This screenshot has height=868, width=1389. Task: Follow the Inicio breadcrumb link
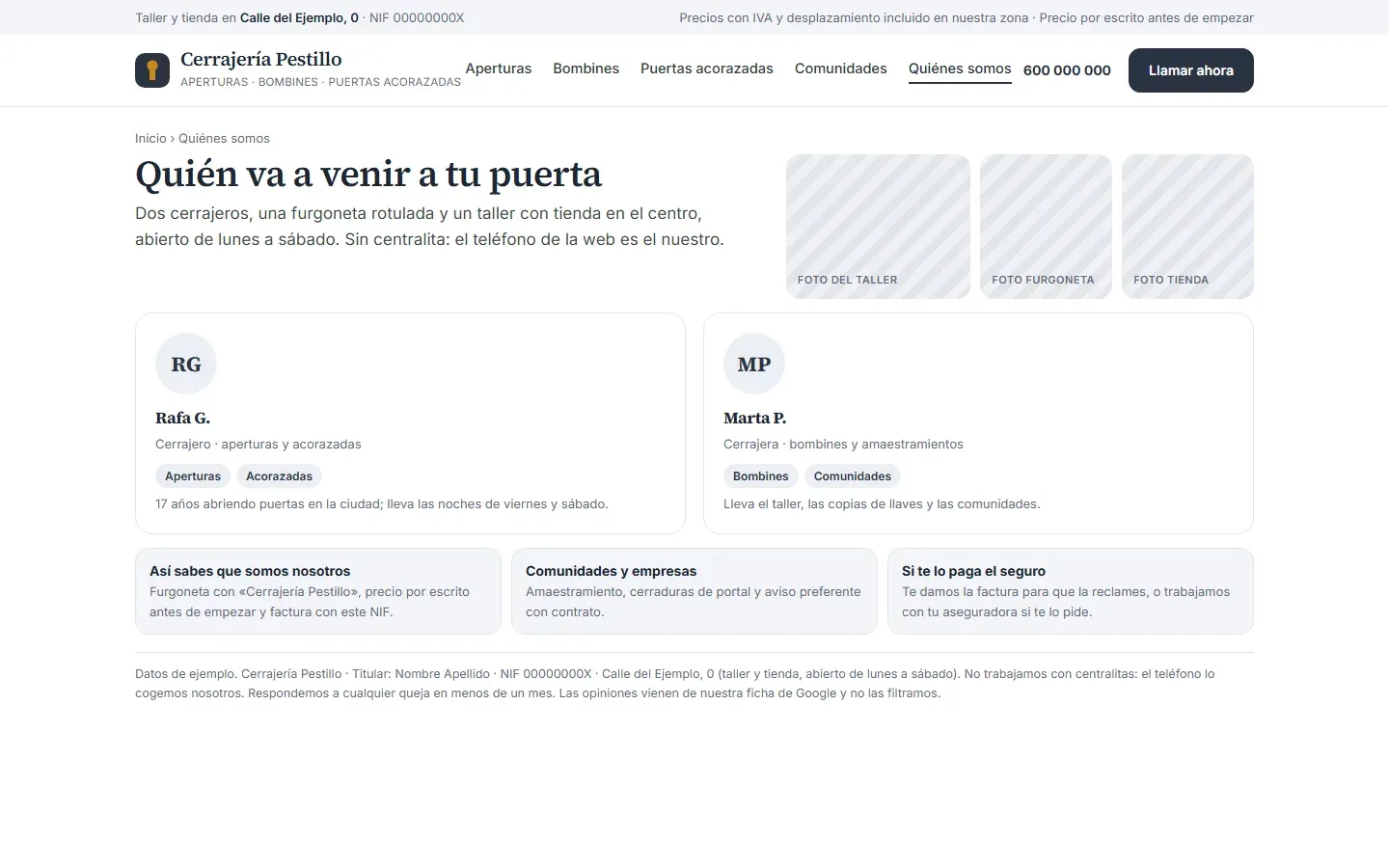pyautogui.click(x=150, y=138)
